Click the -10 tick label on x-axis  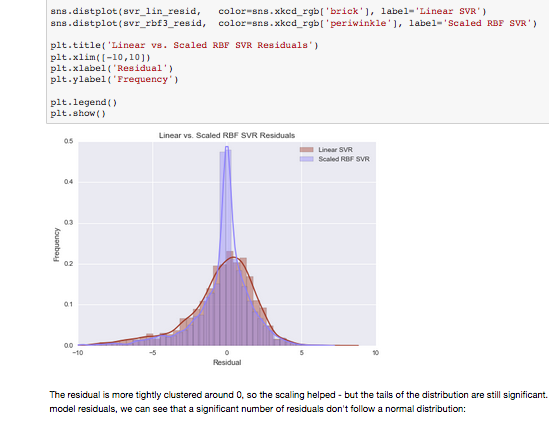coord(78,352)
